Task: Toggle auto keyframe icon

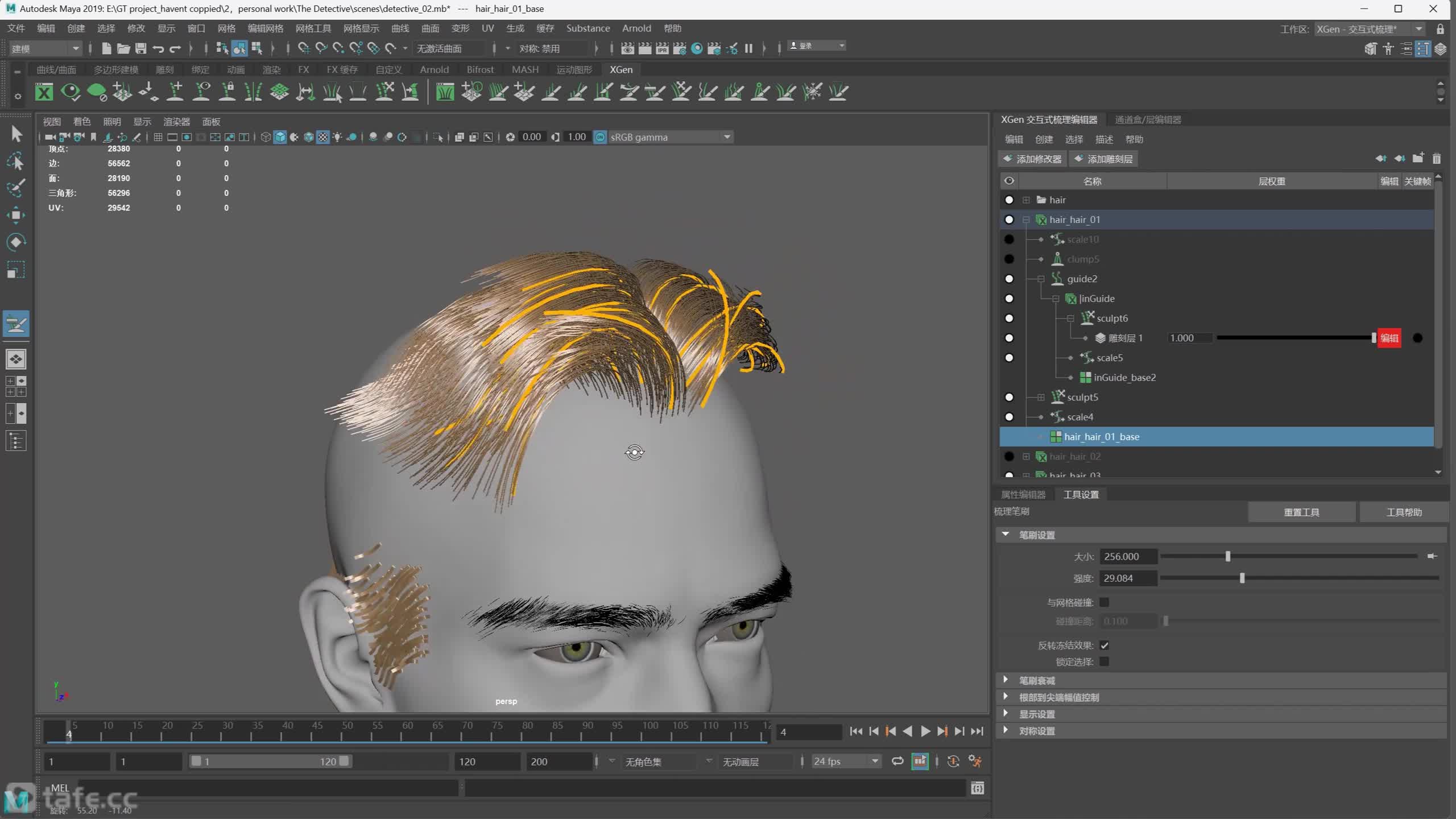Action: 953,761
